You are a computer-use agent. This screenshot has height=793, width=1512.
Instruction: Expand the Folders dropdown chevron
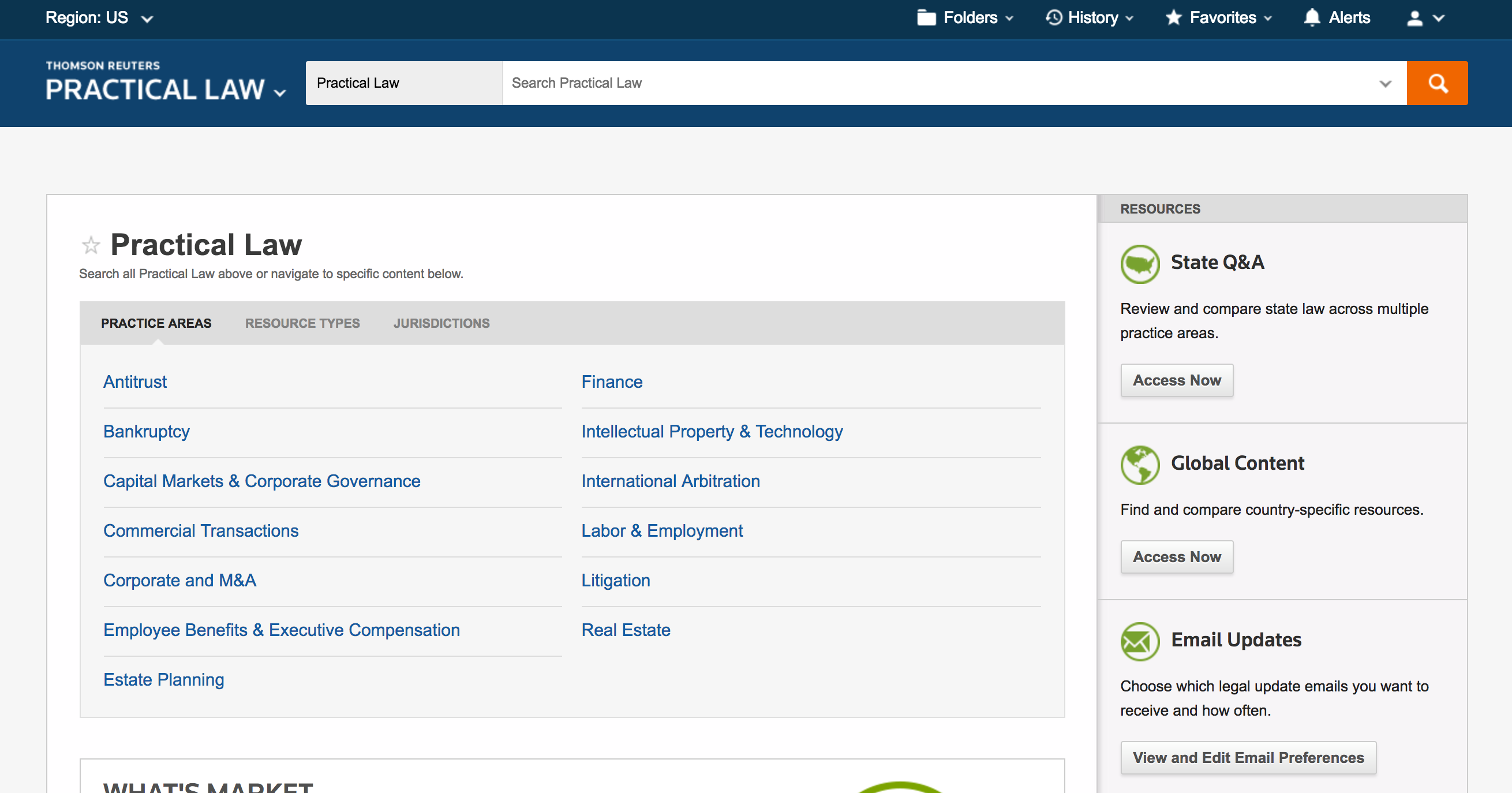pos(1009,18)
